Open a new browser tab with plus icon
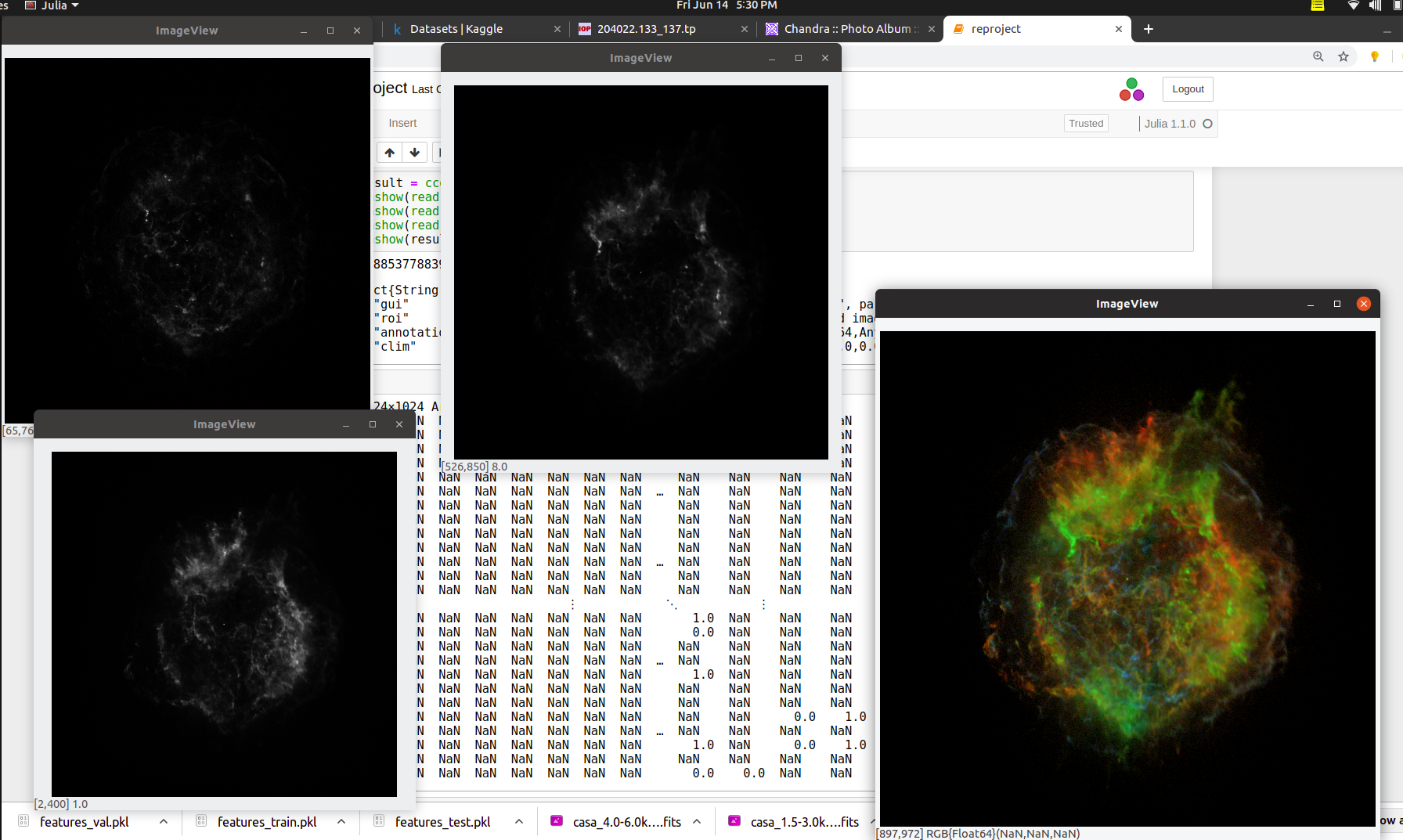Viewport: 1403px width, 840px height. [x=1149, y=29]
